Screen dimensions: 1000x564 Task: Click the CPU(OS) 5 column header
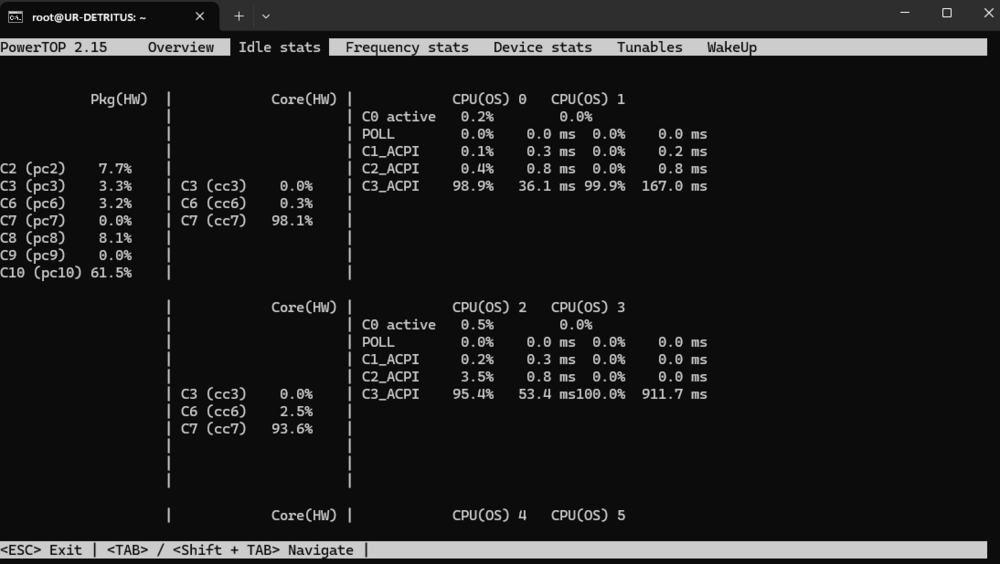pyautogui.click(x=588, y=516)
